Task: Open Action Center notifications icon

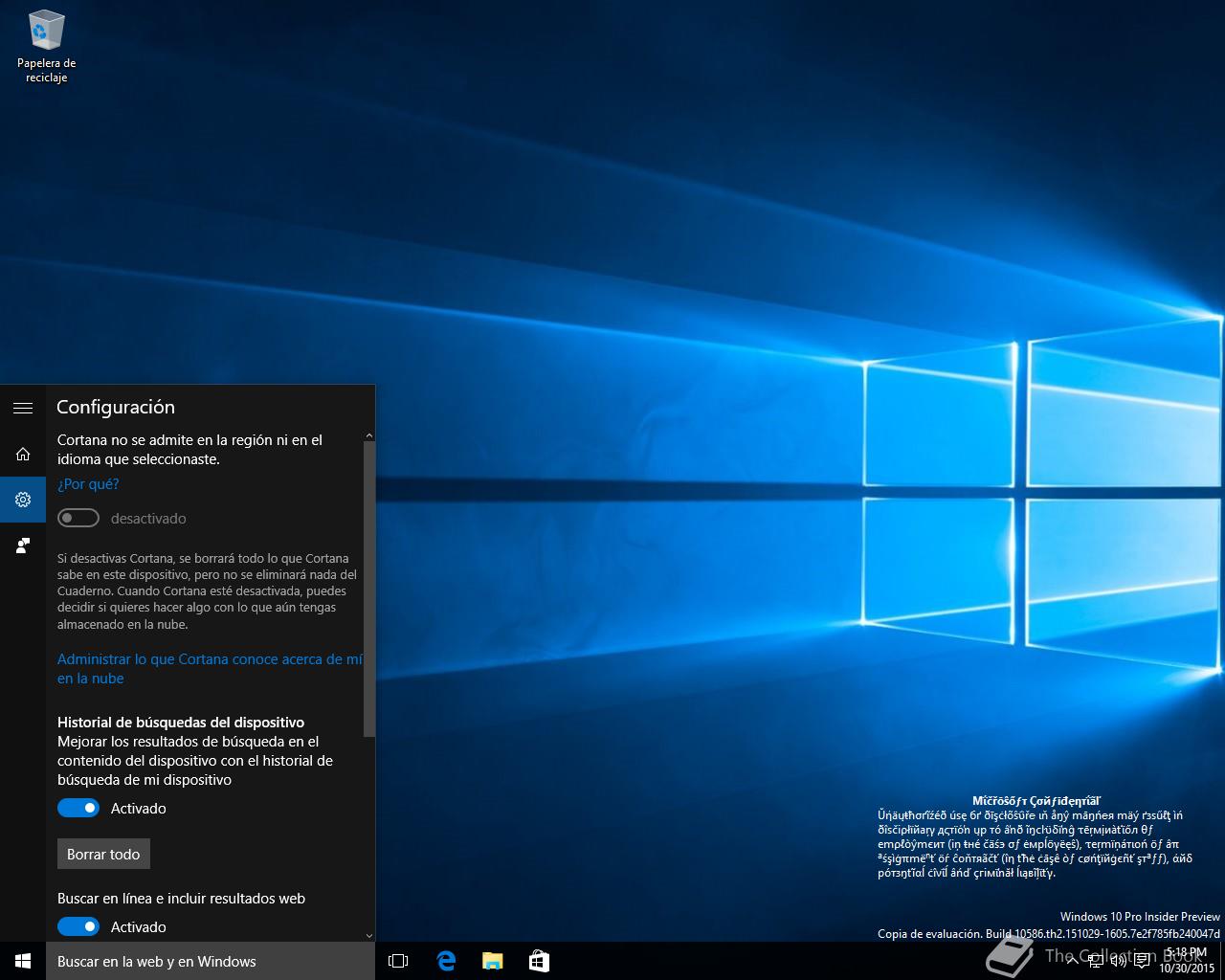Action: 1142,961
